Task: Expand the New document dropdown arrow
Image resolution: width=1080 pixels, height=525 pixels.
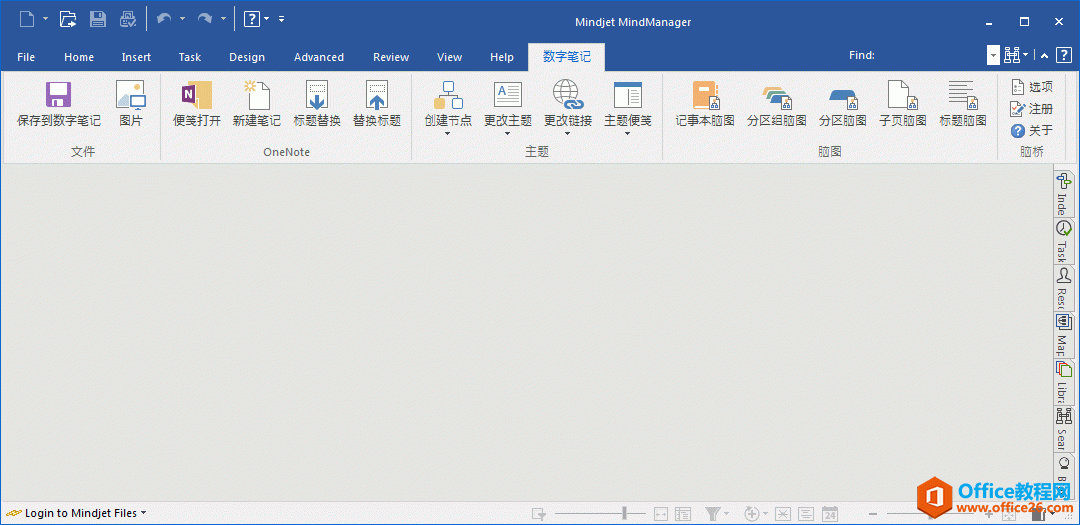Action: coord(45,19)
